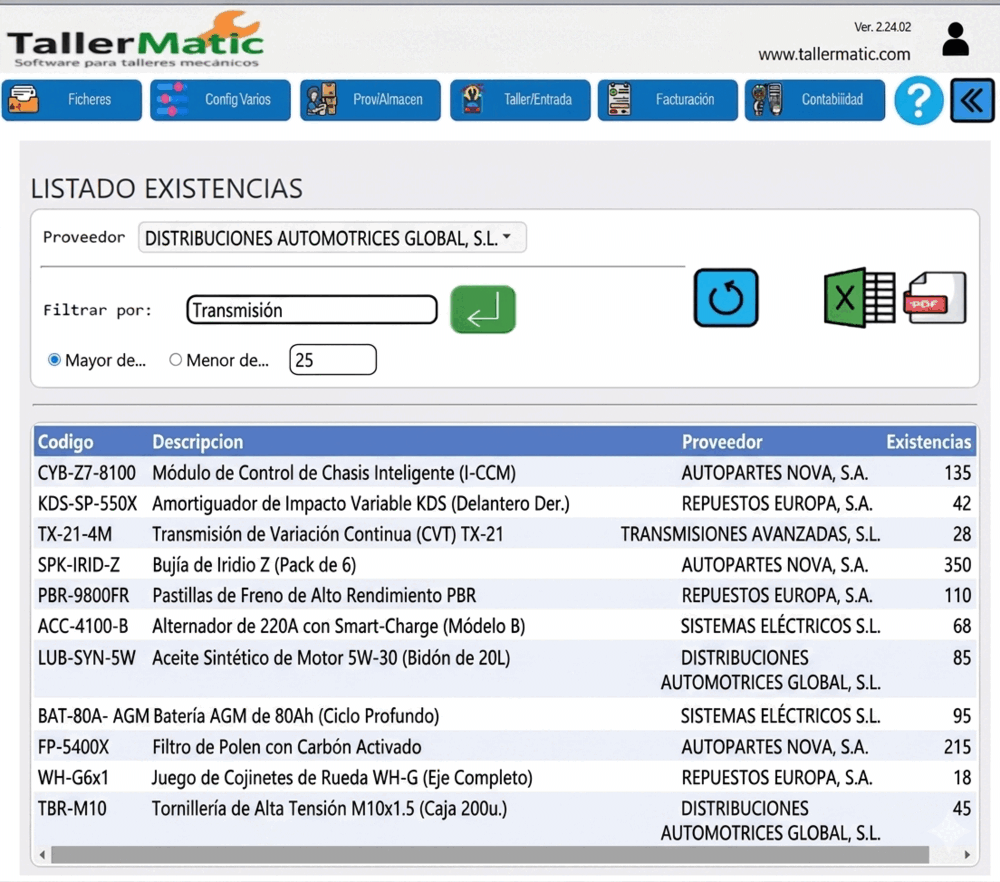1000x882 pixels.
Task: Click proveedor TRANSMISIONES AVANZADAS, S.L. cell
Action: (751, 534)
